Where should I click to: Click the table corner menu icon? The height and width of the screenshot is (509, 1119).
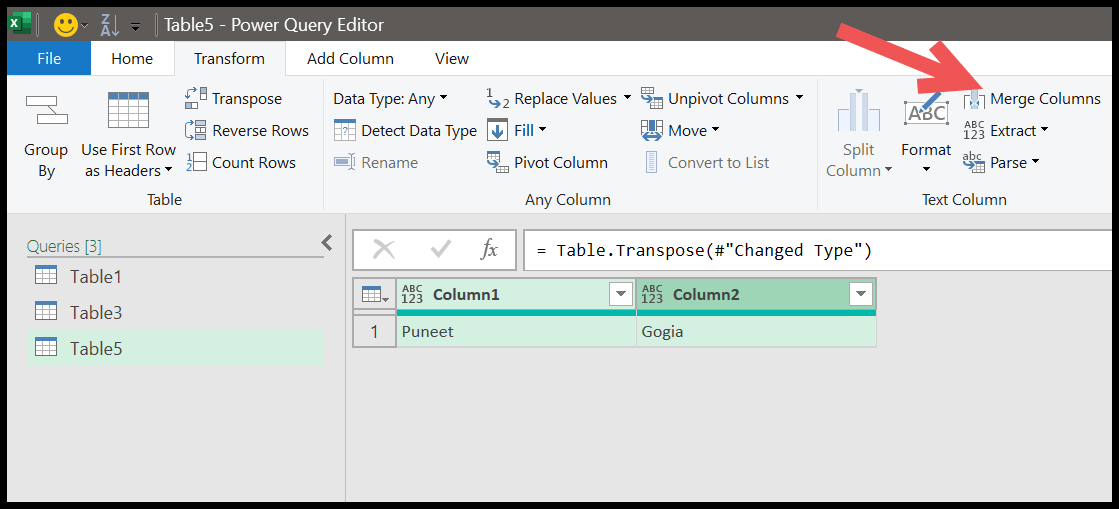375,294
